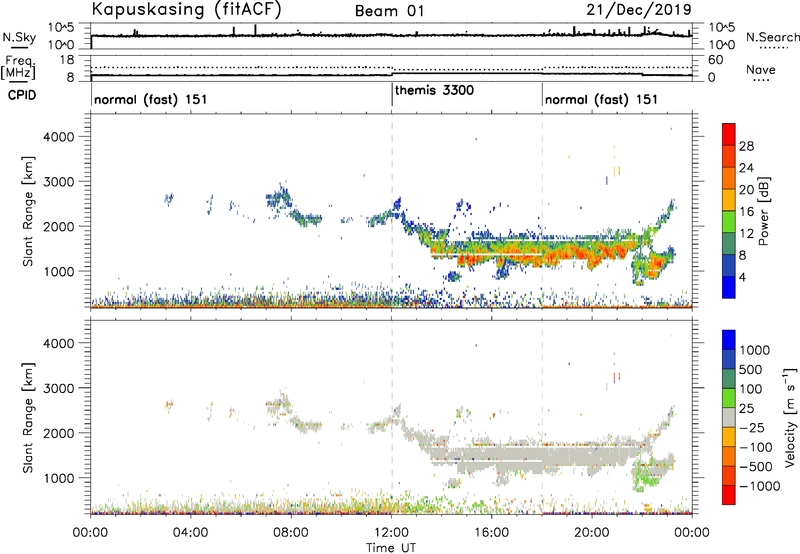Click the '3000' tick on the velocity panel
This screenshot has height=554, width=800.
pyautogui.click(x=58, y=388)
